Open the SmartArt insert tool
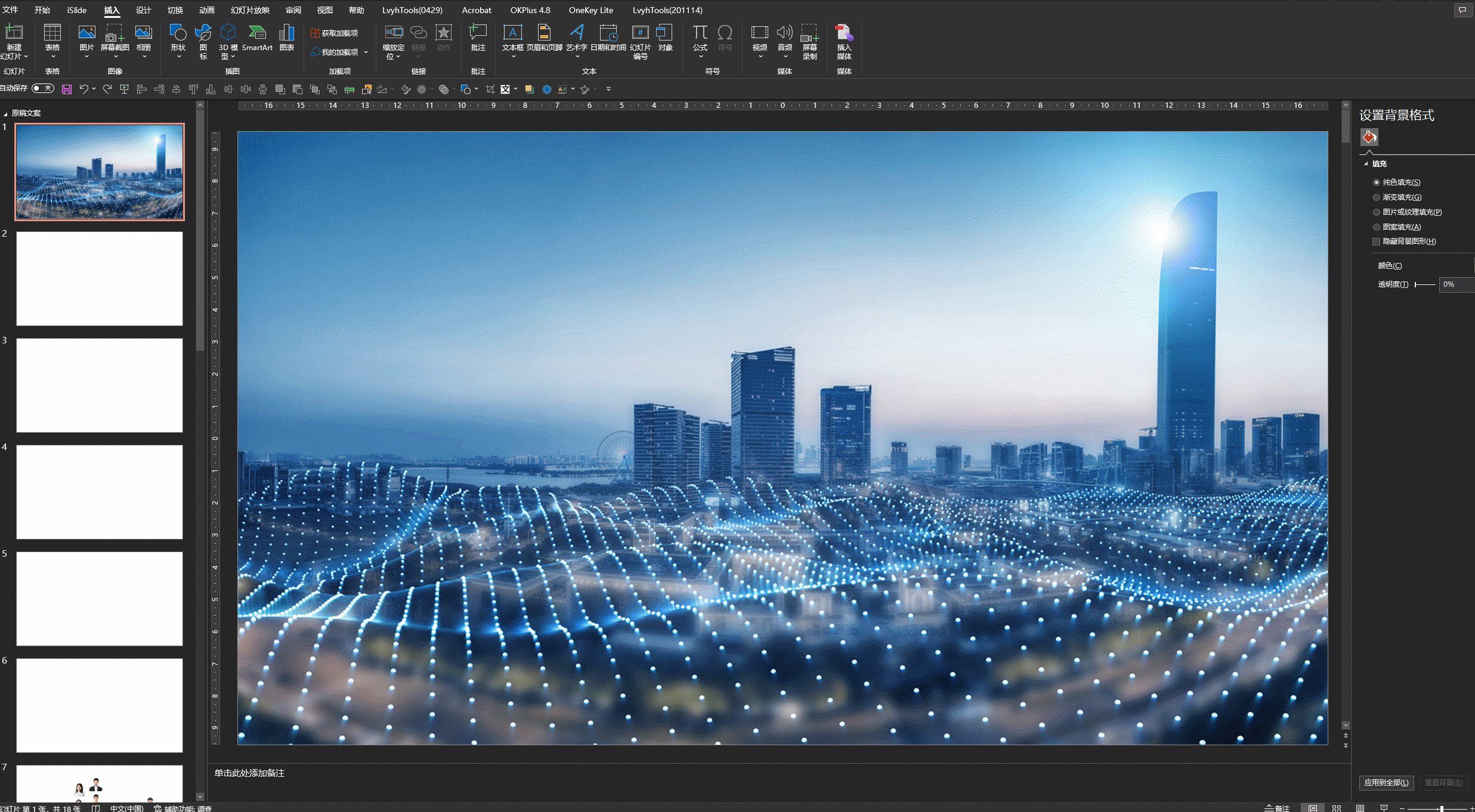The width and height of the screenshot is (1475, 812). click(257, 35)
